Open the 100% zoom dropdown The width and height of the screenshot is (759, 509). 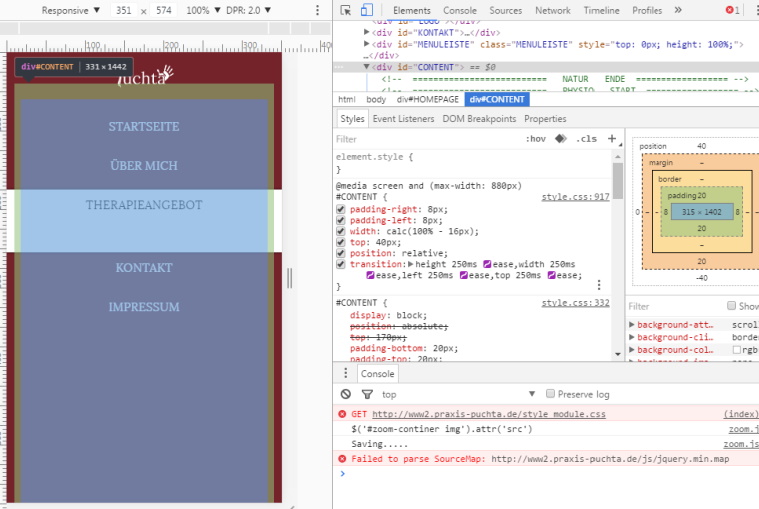(x=203, y=10)
